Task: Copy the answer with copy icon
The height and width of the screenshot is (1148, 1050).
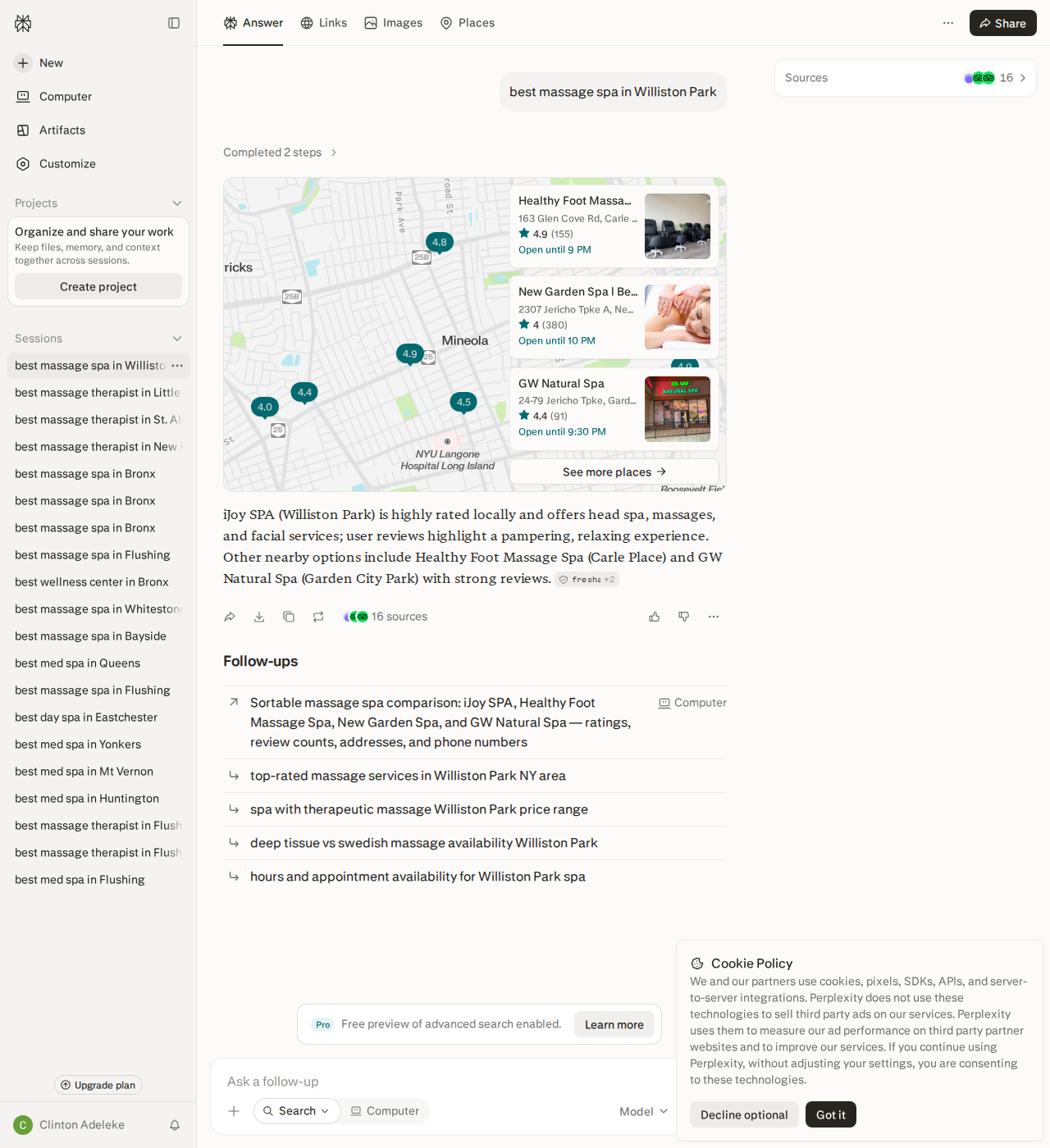Action: pyautogui.click(x=289, y=617)
